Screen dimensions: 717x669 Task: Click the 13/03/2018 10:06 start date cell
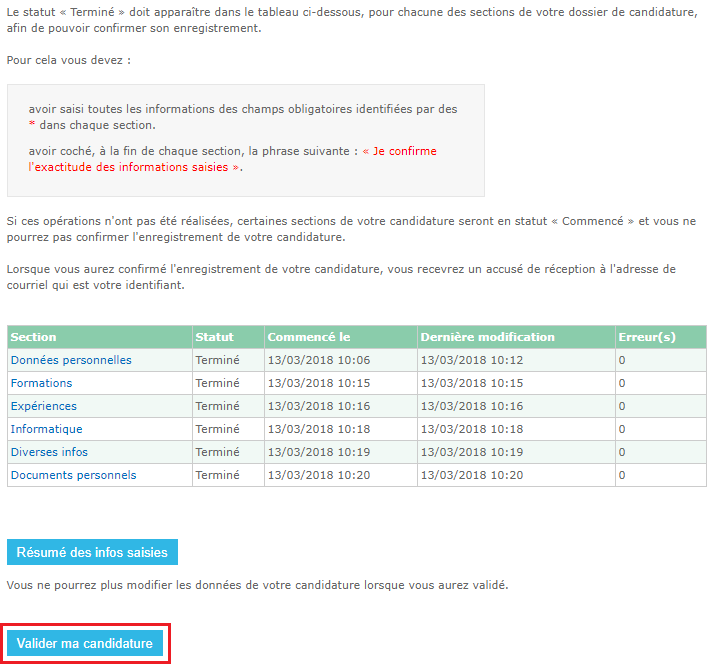pyautogui.click(x=319, y=360)
